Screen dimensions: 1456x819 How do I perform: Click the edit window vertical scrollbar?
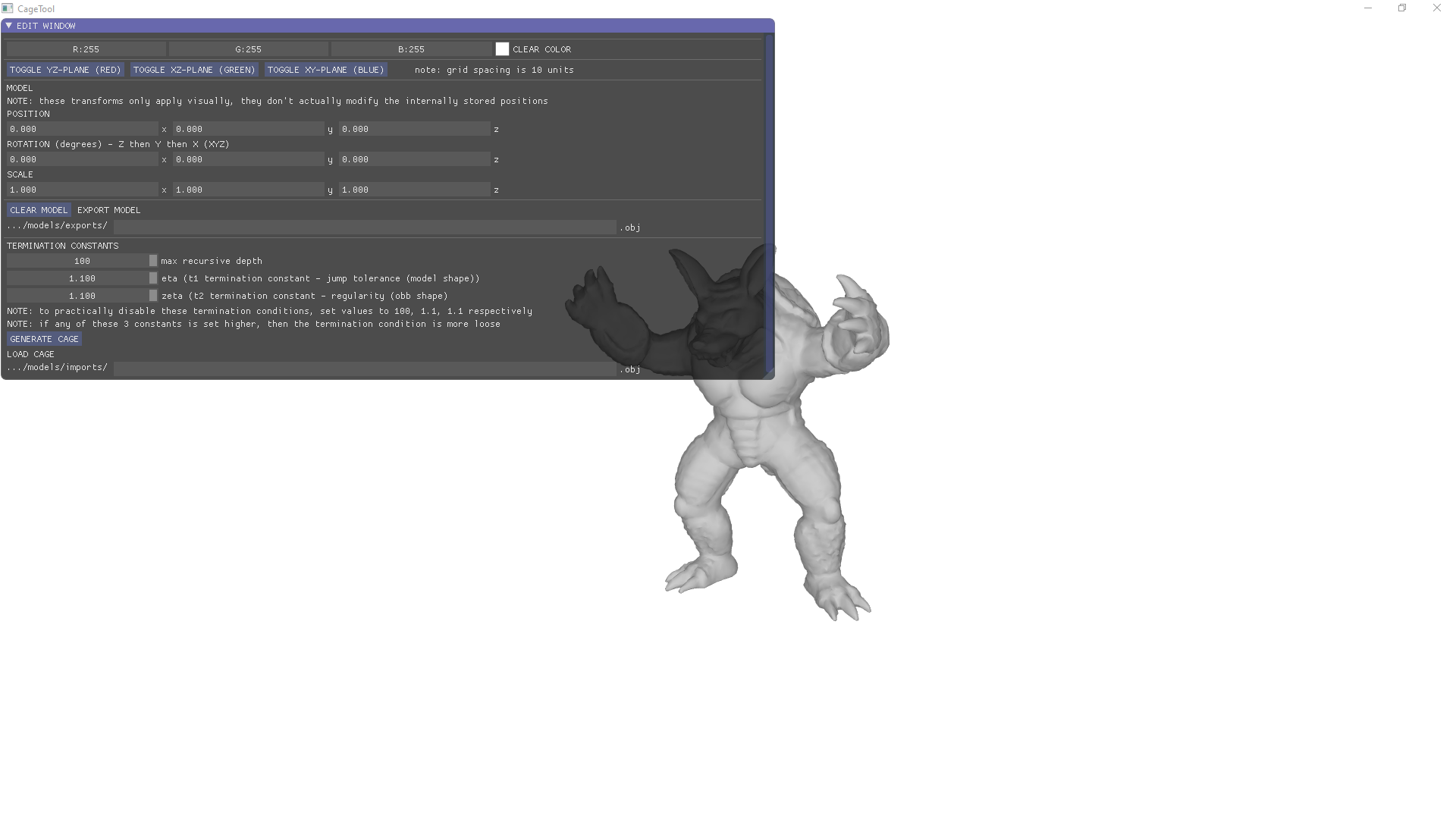[769, 205]
